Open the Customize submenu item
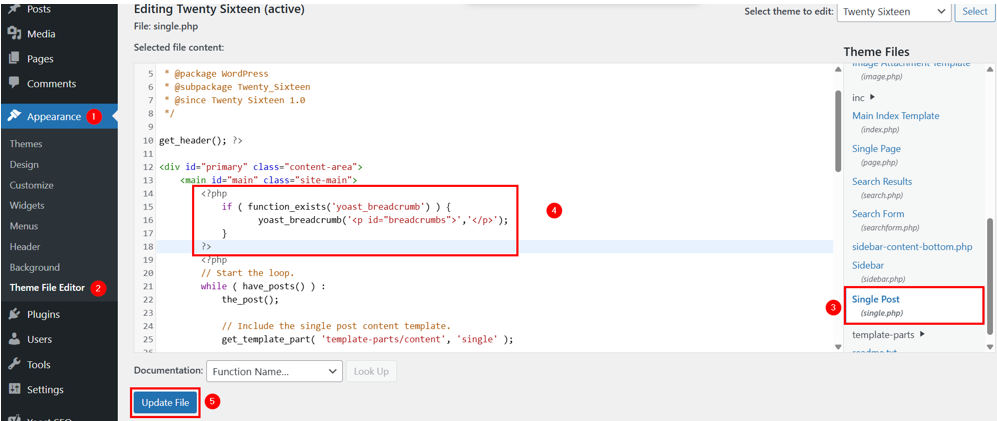The height and width of the screenshot is (421, 997). tap(31, 185)
